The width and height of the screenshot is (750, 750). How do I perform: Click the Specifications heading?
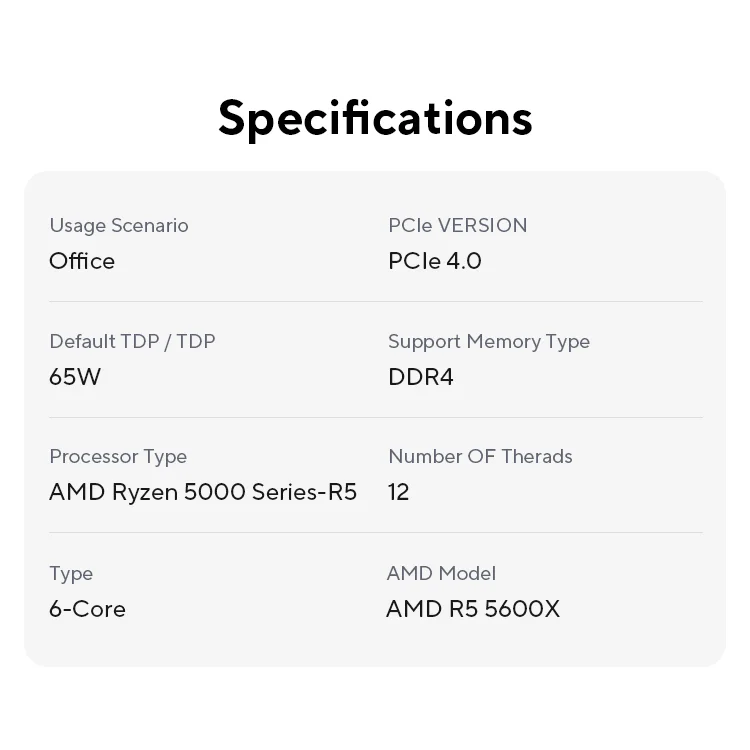375,117
